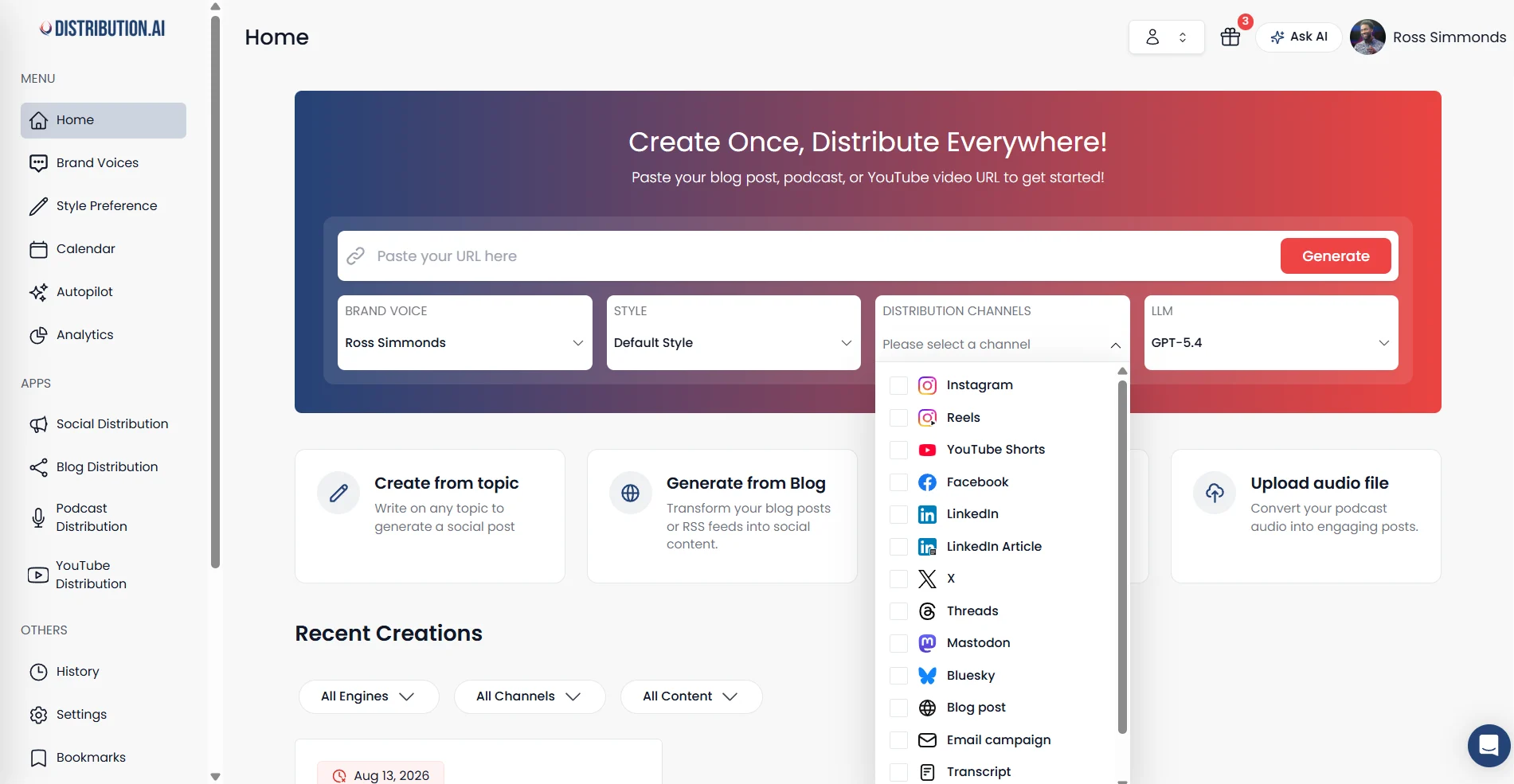1514x784 pixels.
Task: Check the YouTube Shorts checkbox
Action: pos(898,450)
